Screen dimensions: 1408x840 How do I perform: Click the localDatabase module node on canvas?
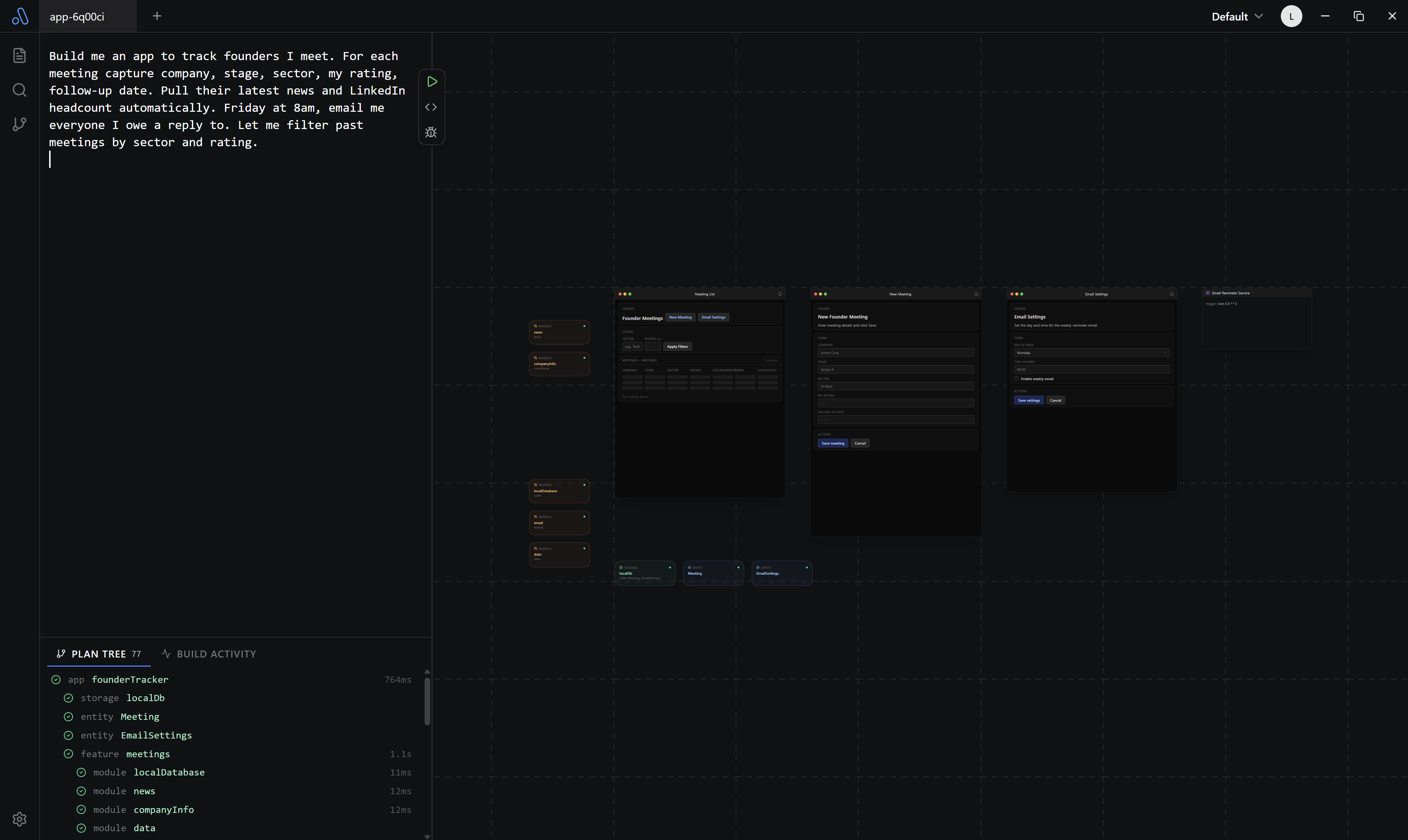[560, 491]
